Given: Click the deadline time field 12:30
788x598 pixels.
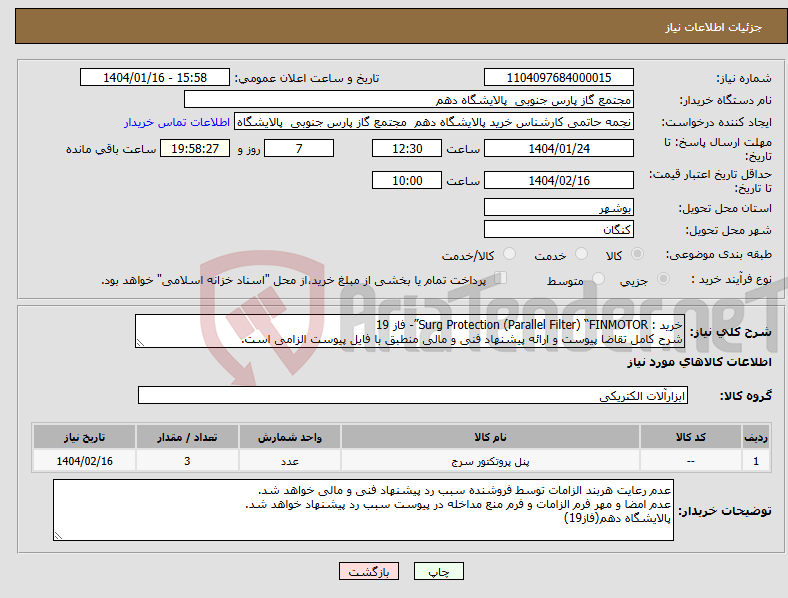Looking at the screenshot, I should click(x=407, y=148).
